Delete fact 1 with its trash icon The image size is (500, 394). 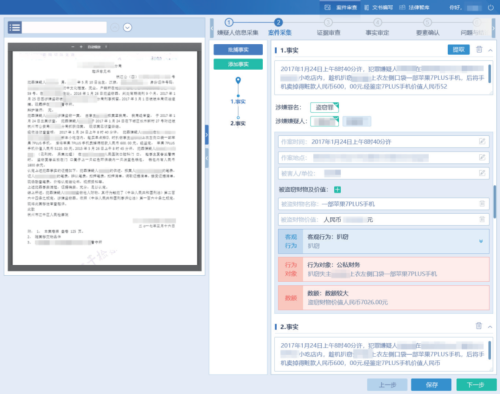tap(479, 50)
